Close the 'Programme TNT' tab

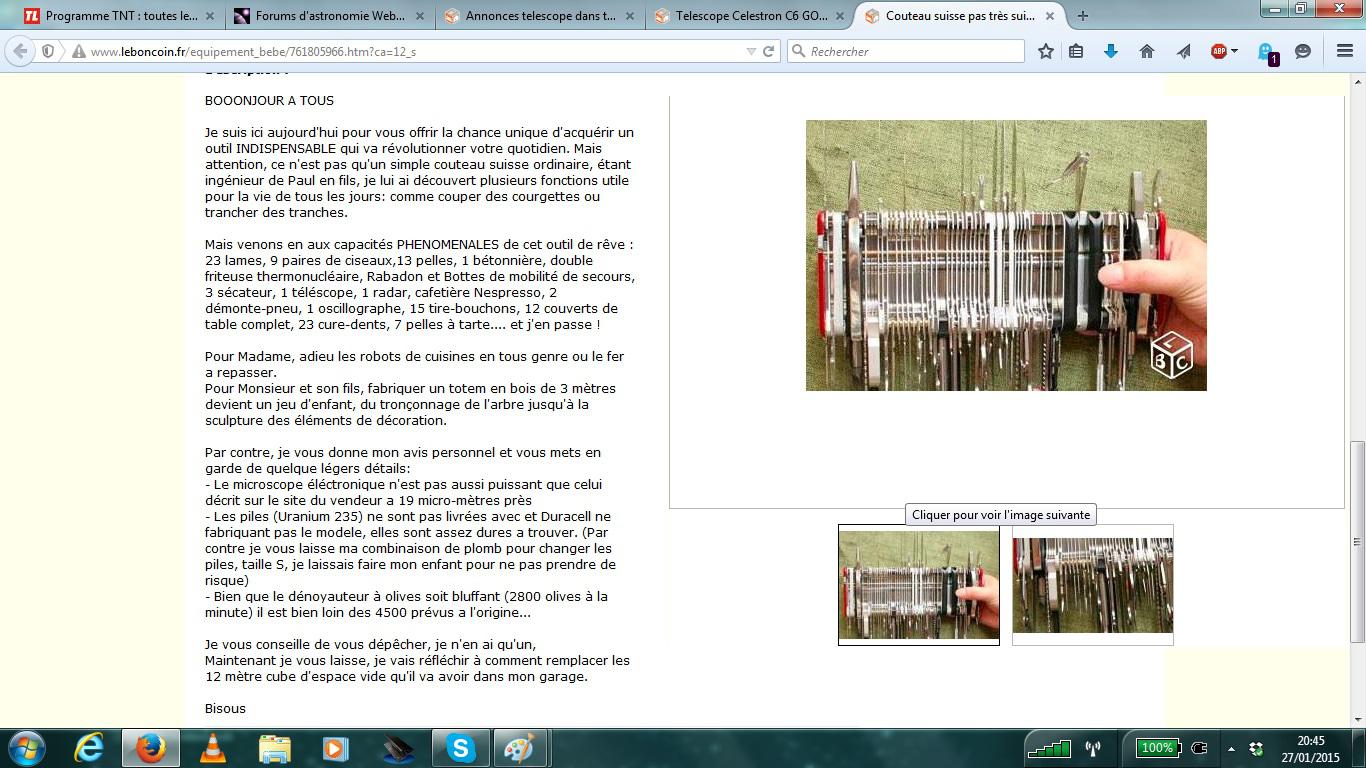(x=209, y=16)
